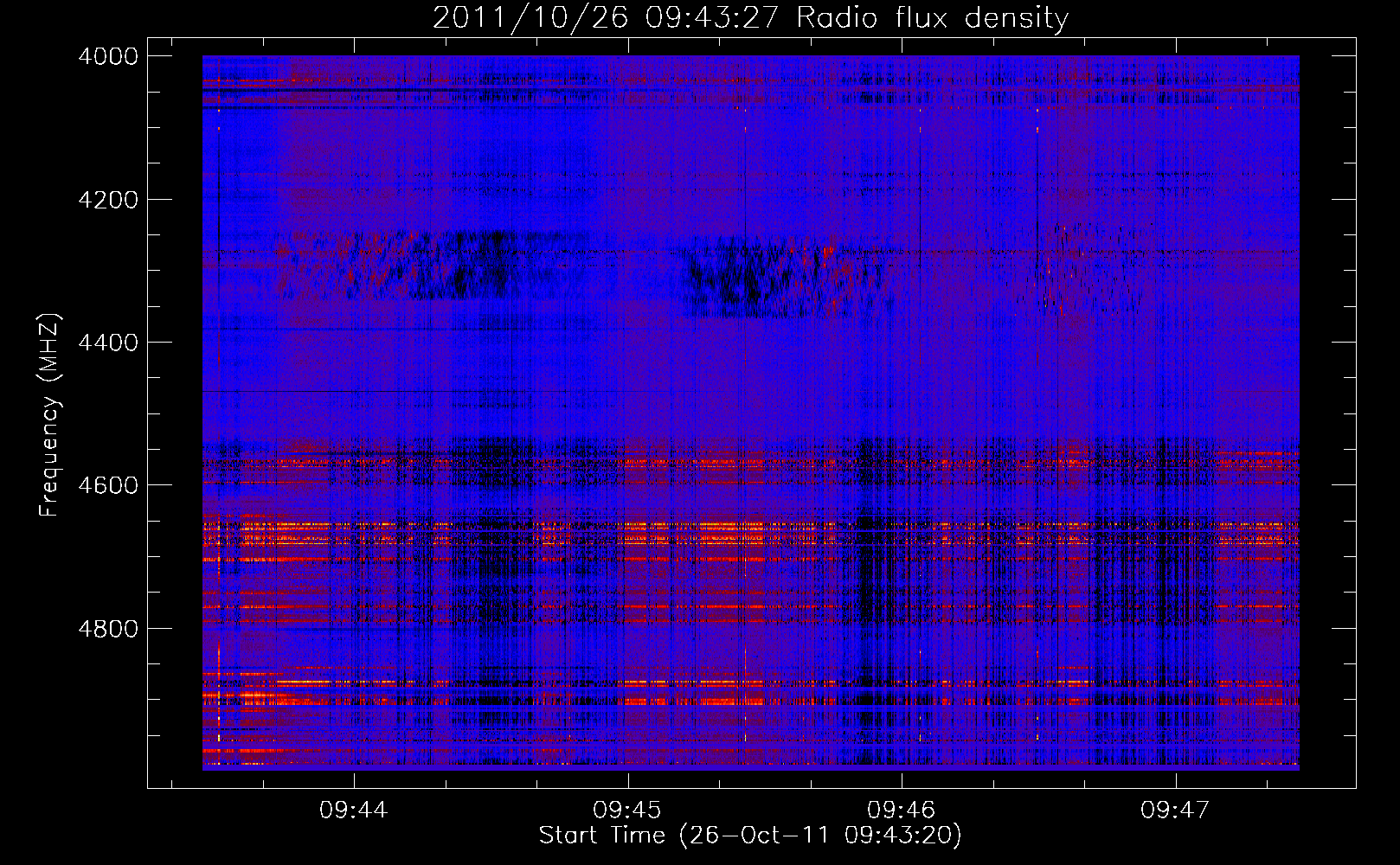Click the 4000 frequency tick label
Screen dimensions: 1400x865
108,56
